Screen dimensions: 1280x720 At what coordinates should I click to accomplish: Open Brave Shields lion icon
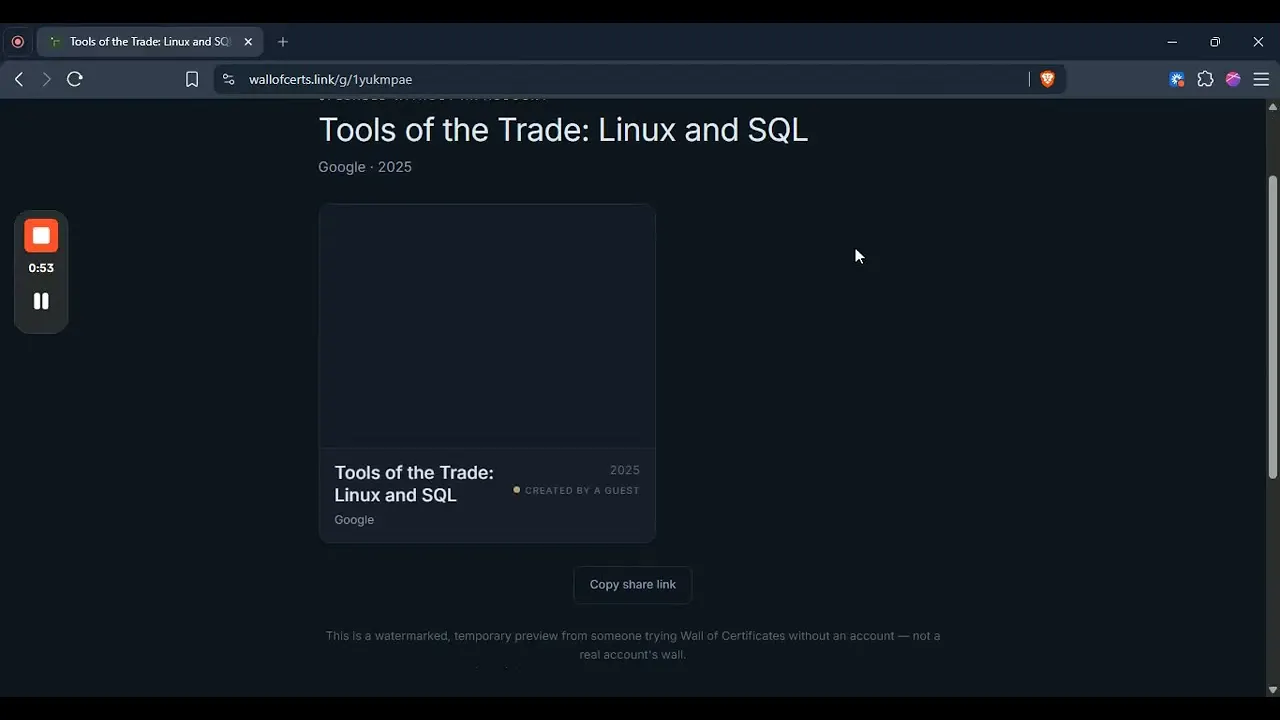(1047, 79)
